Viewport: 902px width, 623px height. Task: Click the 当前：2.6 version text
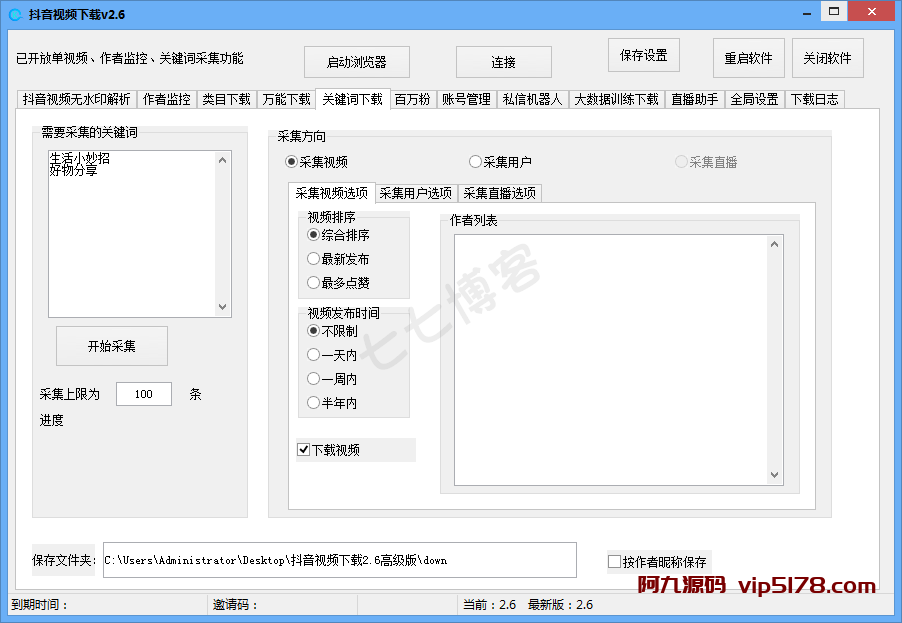click(x=489, y=605)
